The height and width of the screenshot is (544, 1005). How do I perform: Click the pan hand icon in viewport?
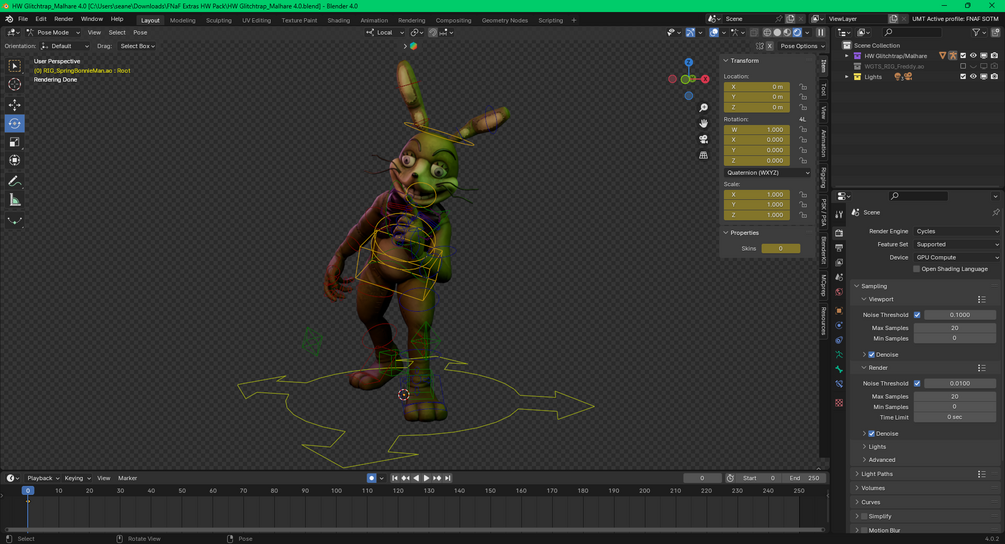click(703, 123)
